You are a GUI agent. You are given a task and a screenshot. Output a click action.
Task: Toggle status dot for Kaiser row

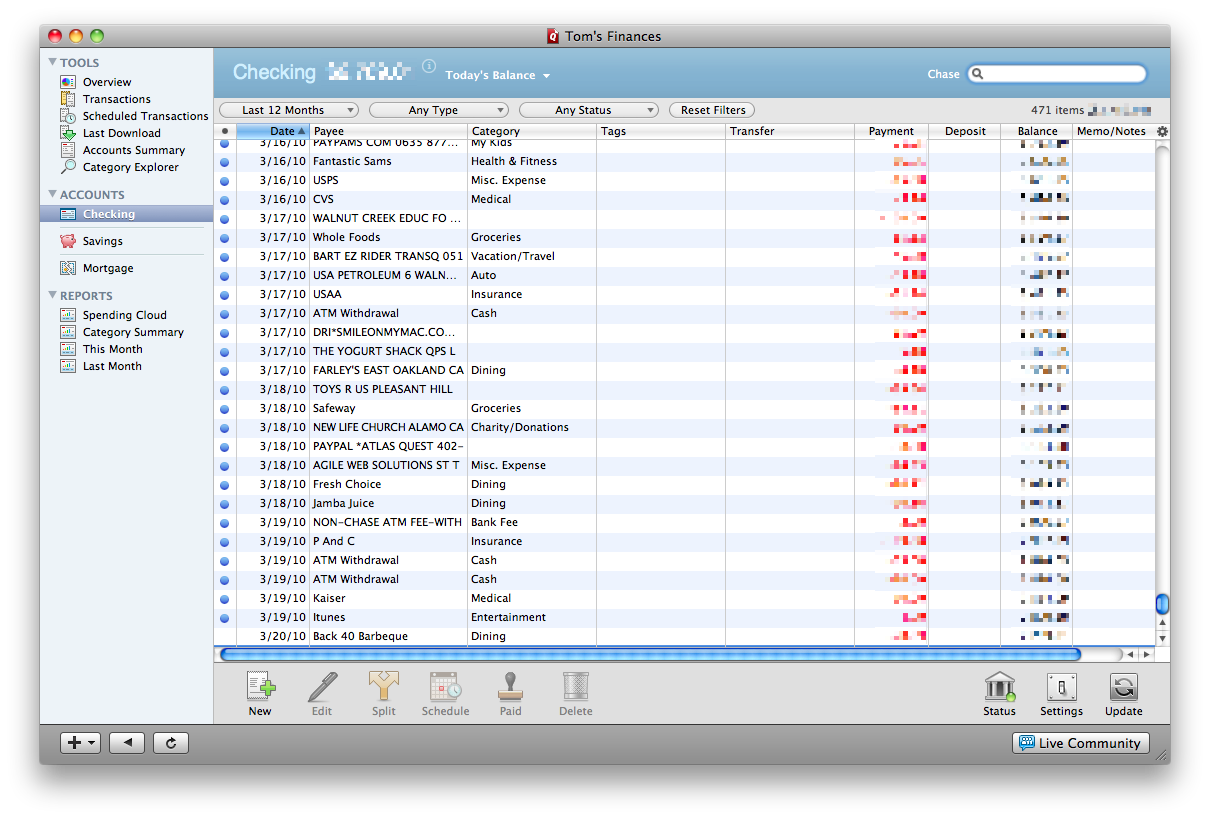pyautogui.click(x=224, y=599)
